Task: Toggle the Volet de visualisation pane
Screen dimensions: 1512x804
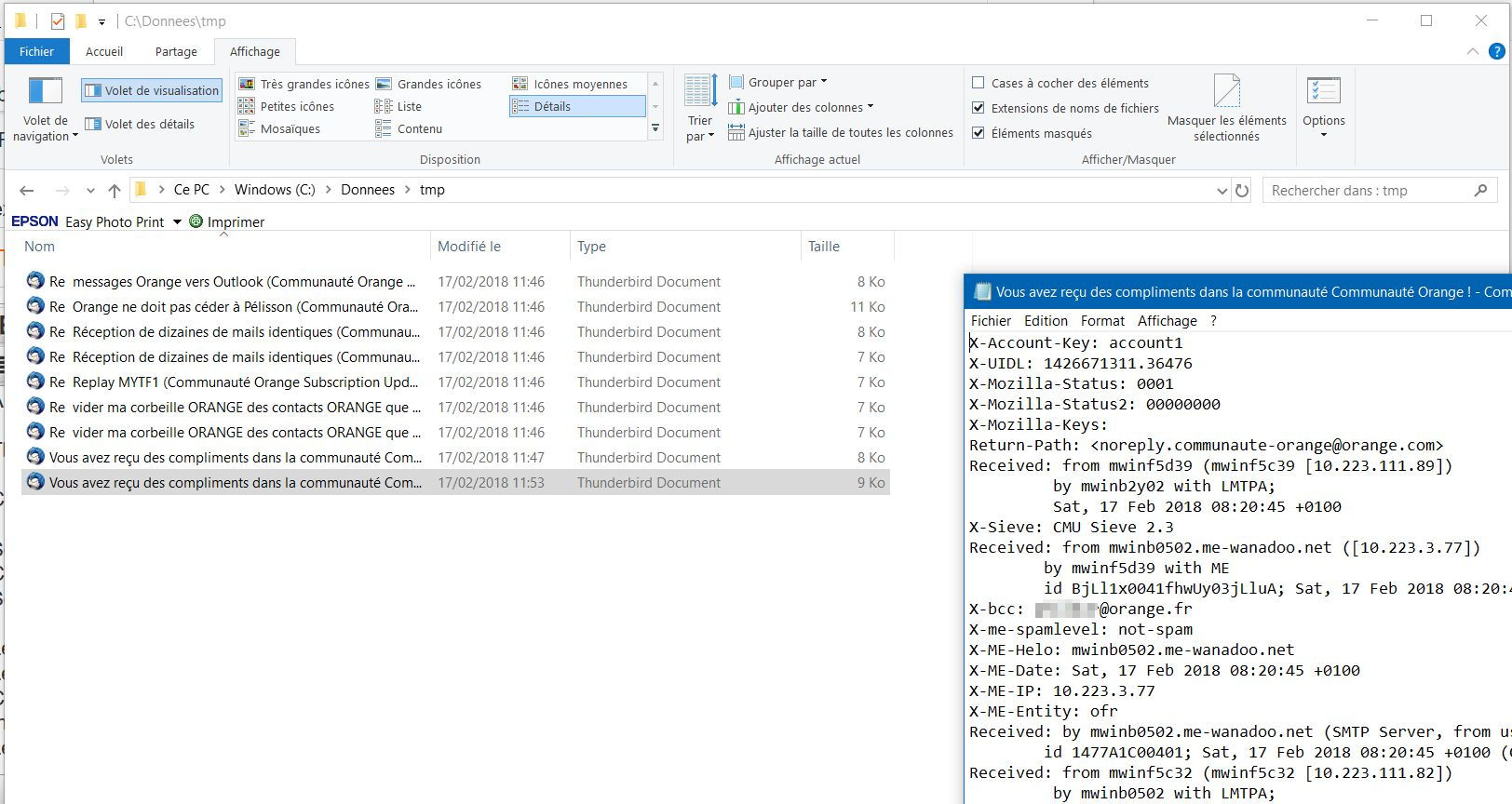Action: [x=152, y=90]
